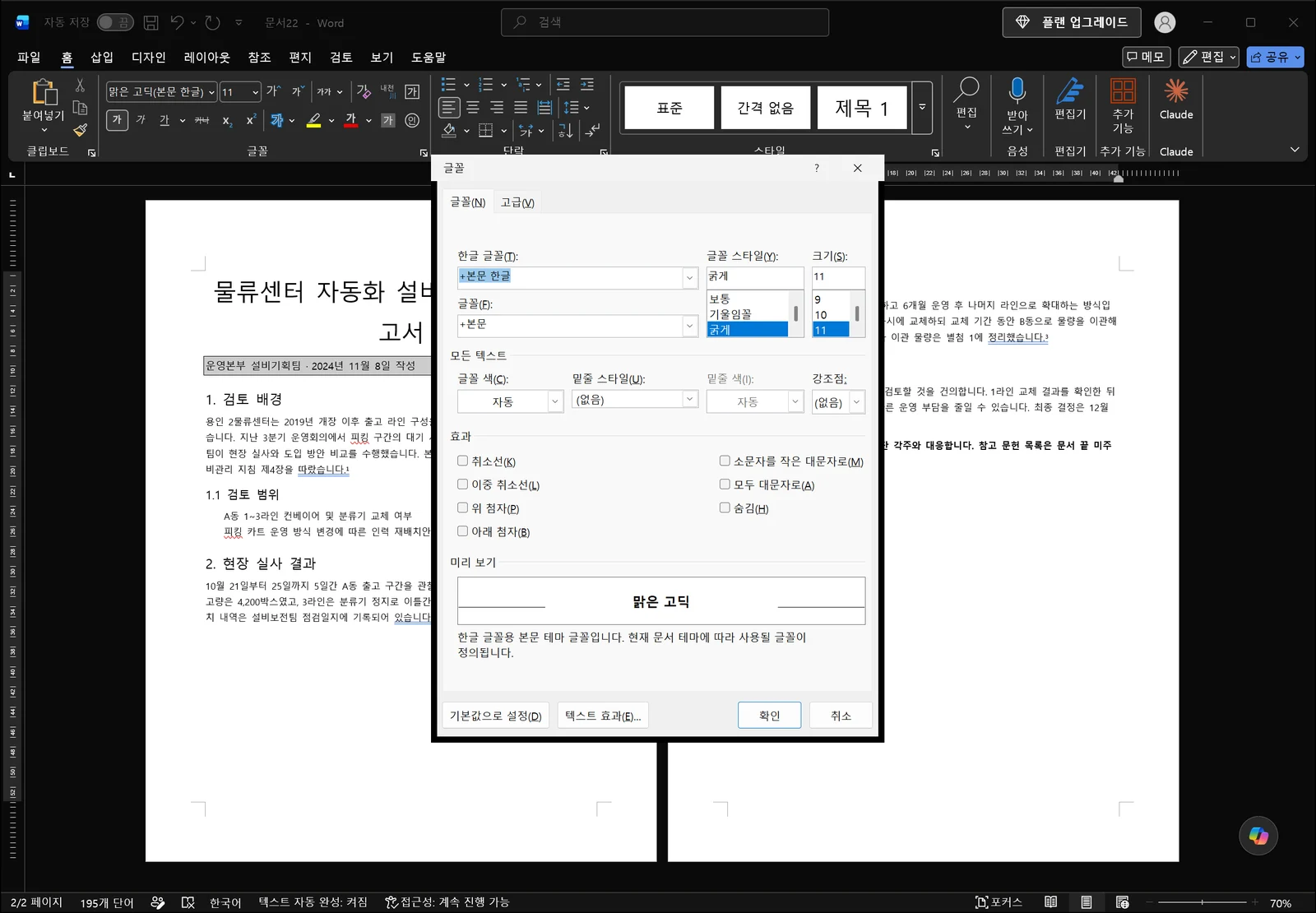This screenshot has height=913, width=1316.
Task: Open ribbon font size dropdown
Action: click(x=256, y=92)
